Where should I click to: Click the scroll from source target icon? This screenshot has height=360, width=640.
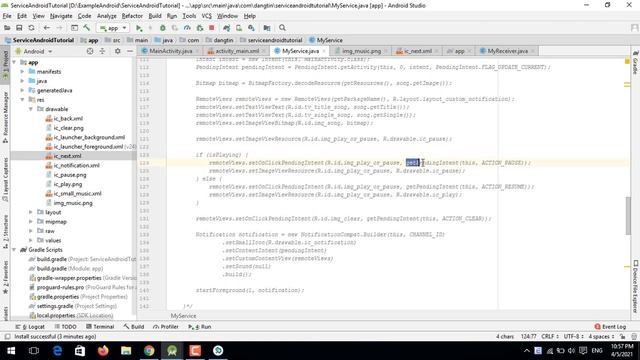90,51
